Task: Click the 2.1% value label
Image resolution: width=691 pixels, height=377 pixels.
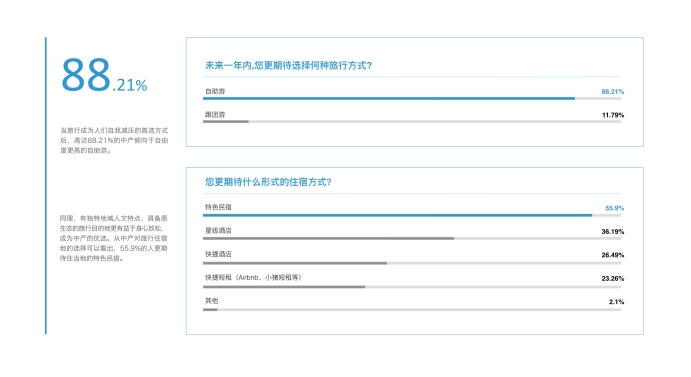Action: (x=617, y=302)
